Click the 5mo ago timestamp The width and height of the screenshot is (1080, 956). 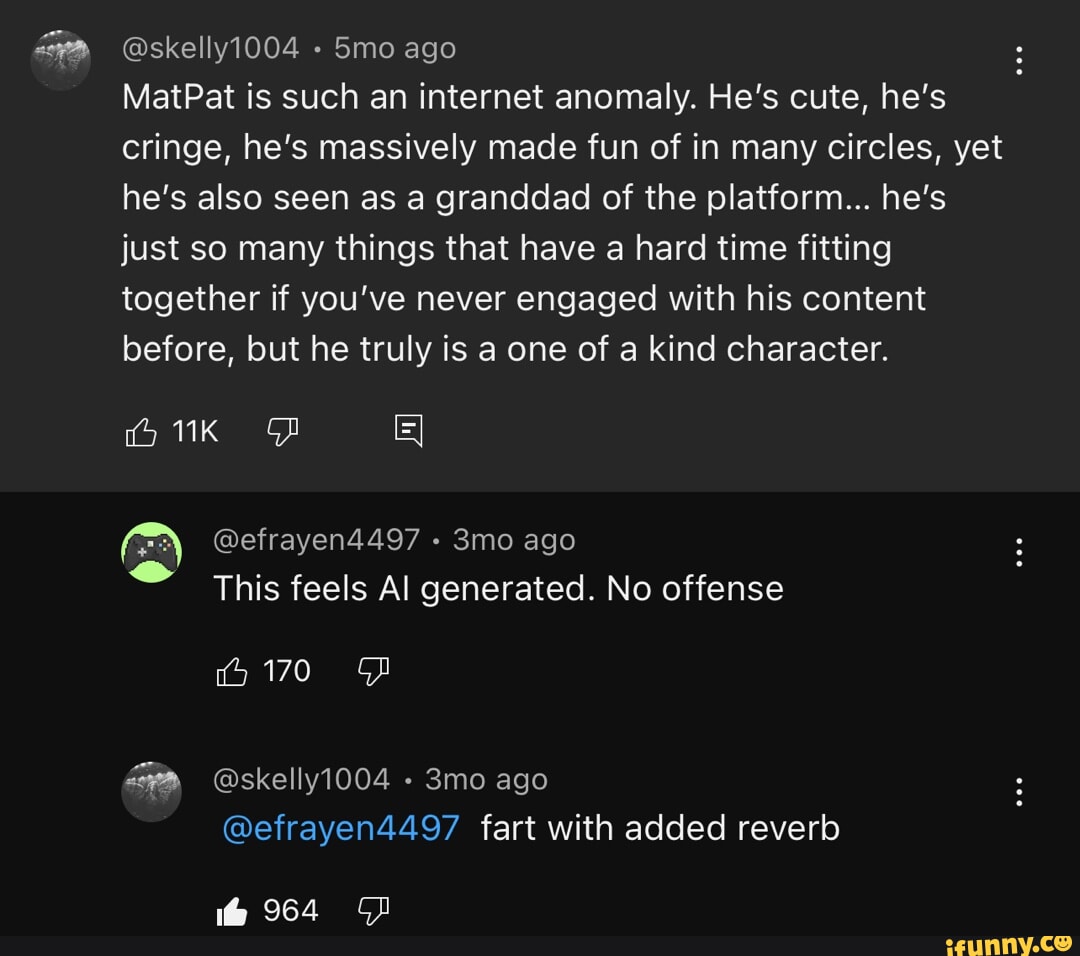pos(394,47)
